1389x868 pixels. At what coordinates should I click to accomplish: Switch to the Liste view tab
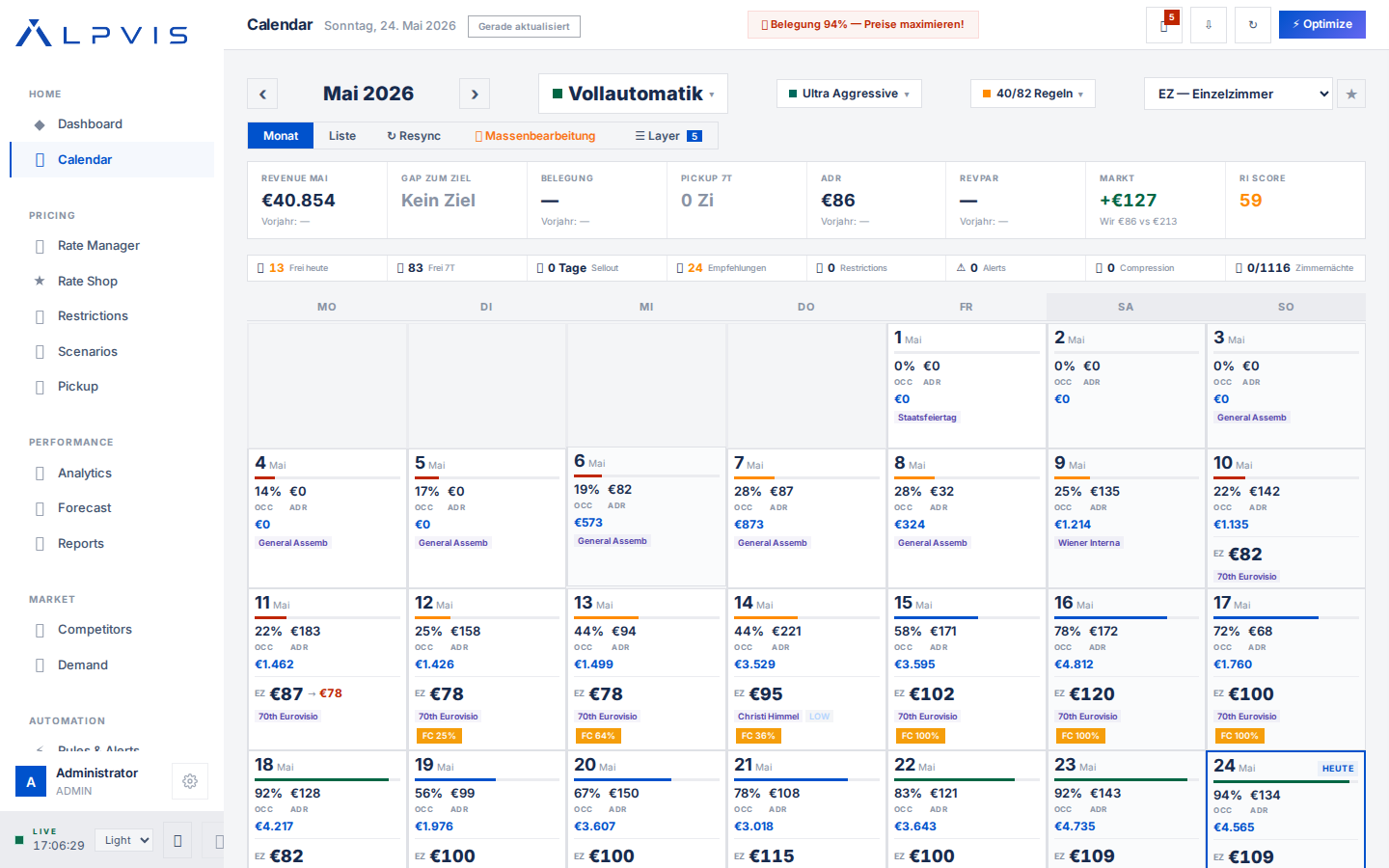pos(342,136)
